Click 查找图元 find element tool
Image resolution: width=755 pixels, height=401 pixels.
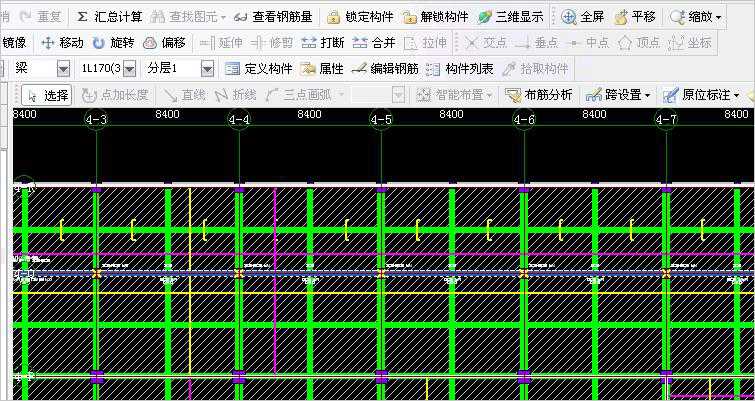pos(188,17)
